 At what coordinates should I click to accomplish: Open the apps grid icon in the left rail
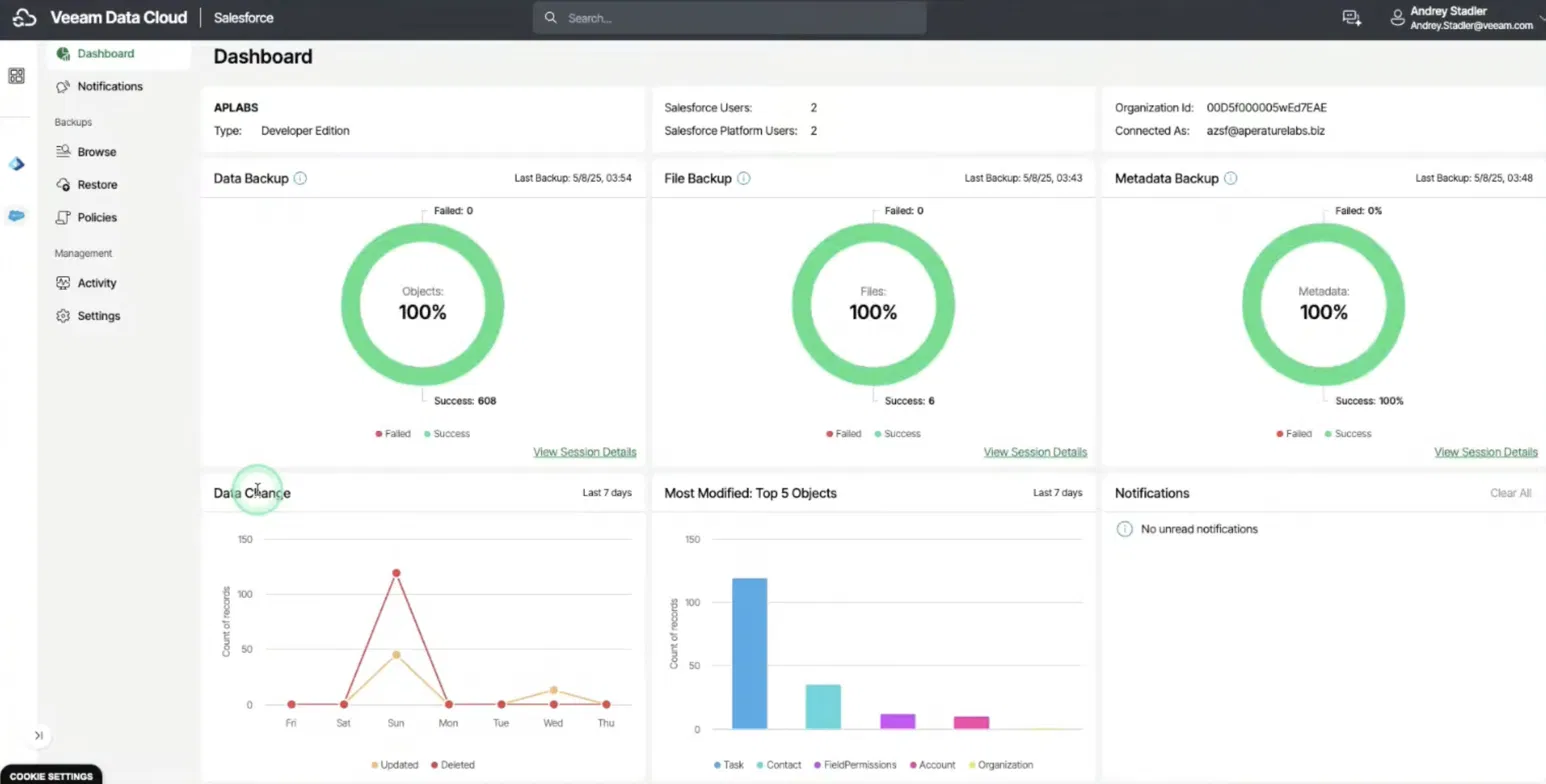tap(17, 76)
